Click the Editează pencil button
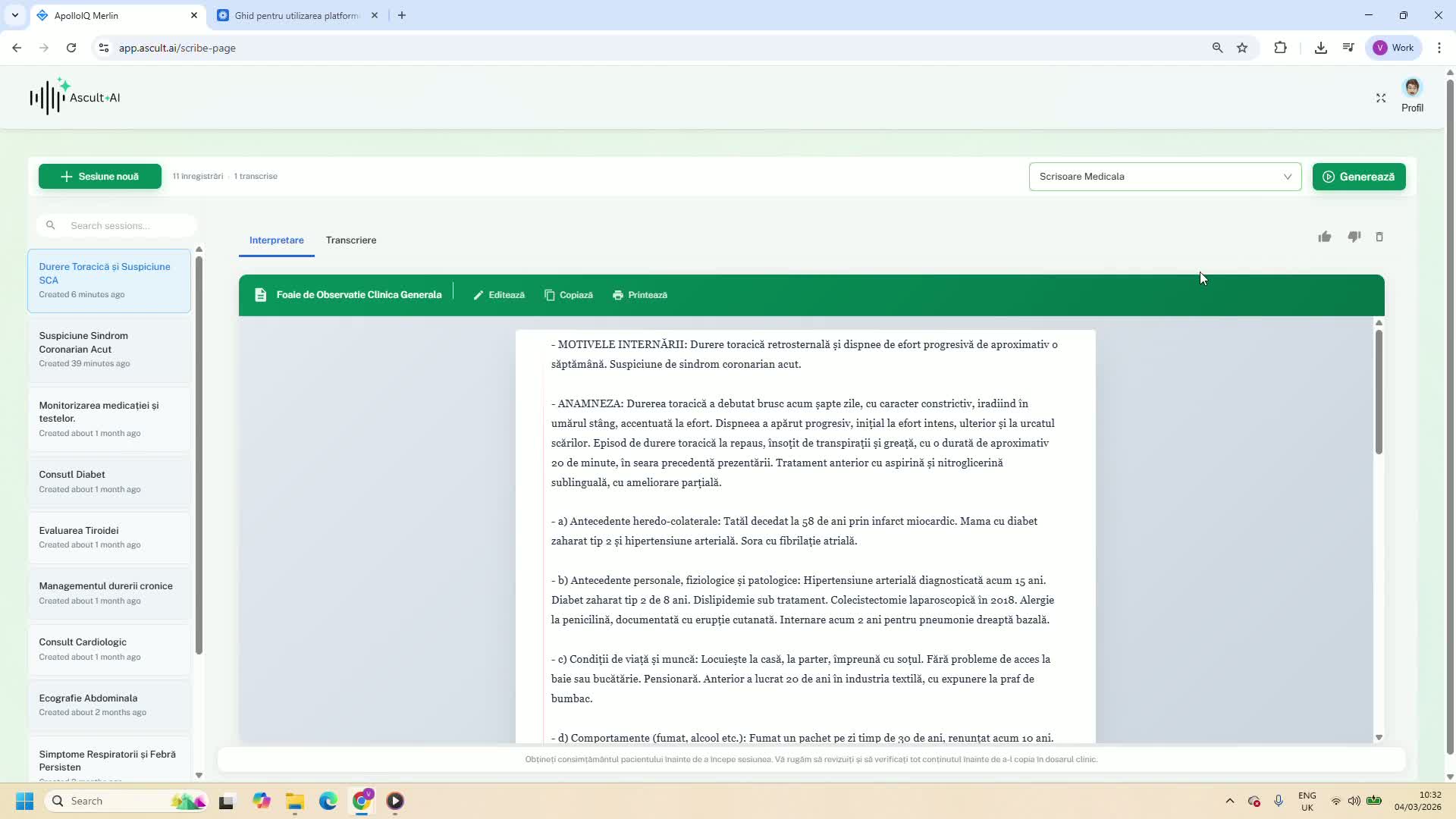 [499, 295]
